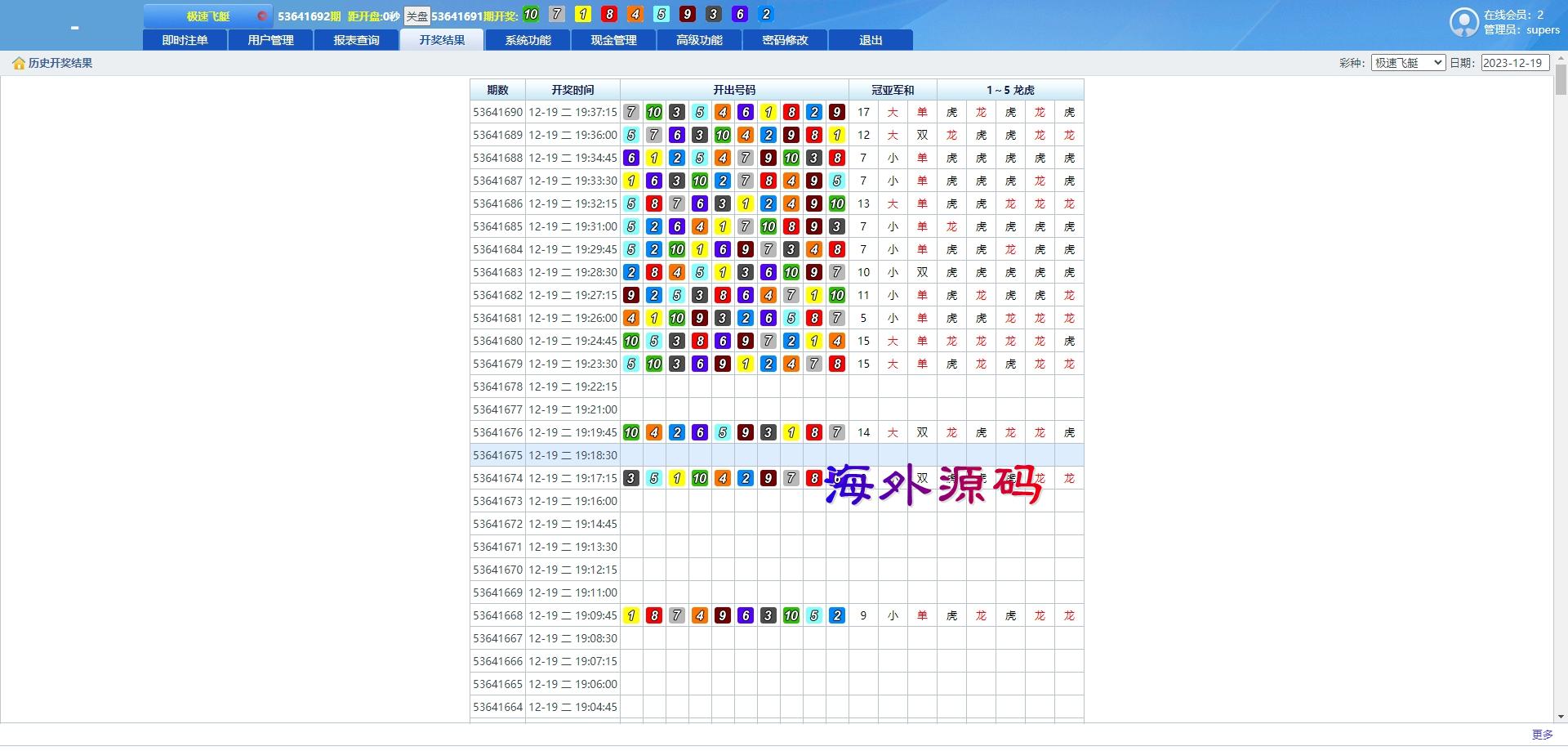Image resolution: width=1568 pixels, height=751 pixels.
Task: Click the purple 6 ball in header draw result
Action: coord(740,14)
